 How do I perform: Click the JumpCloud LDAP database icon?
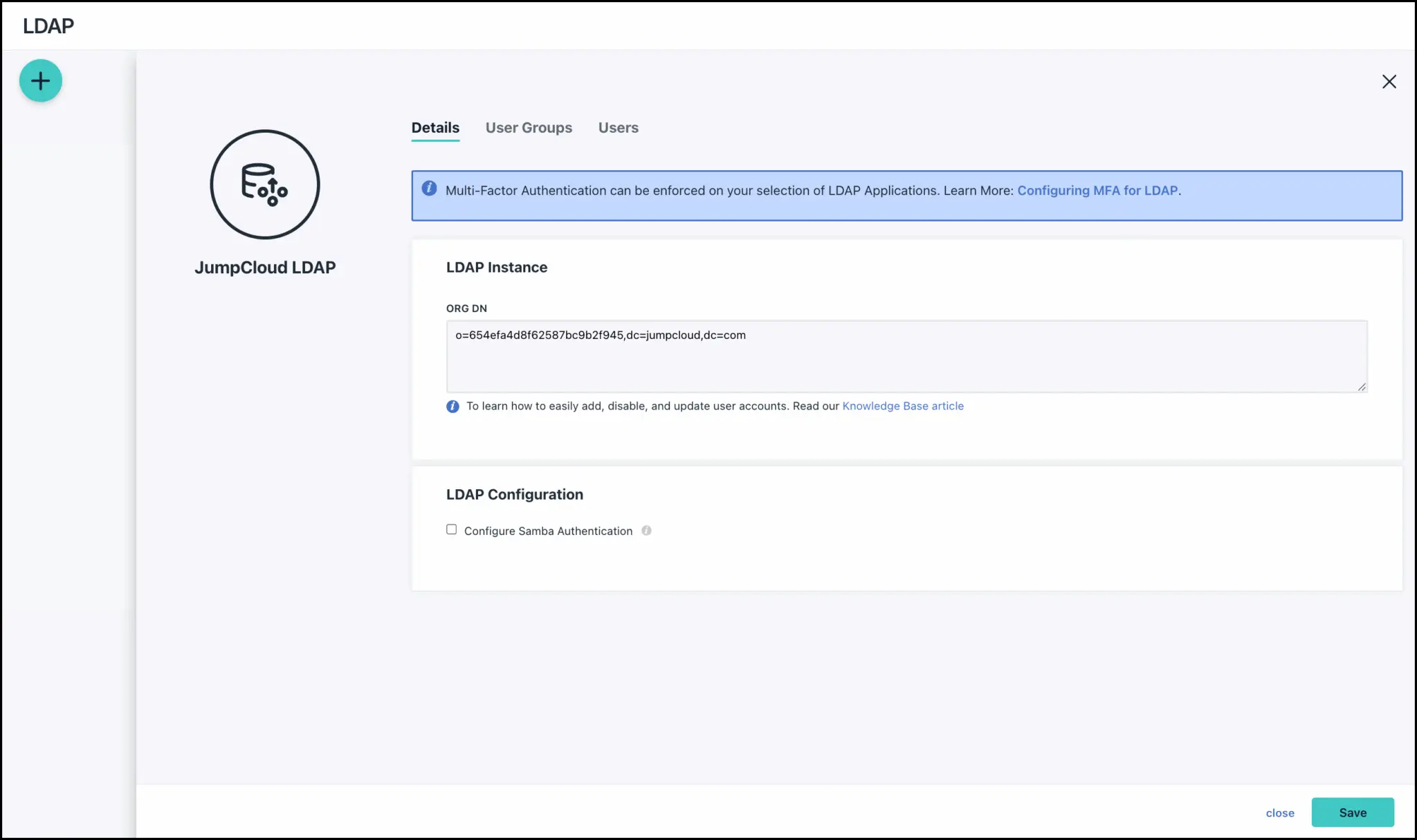264,184
